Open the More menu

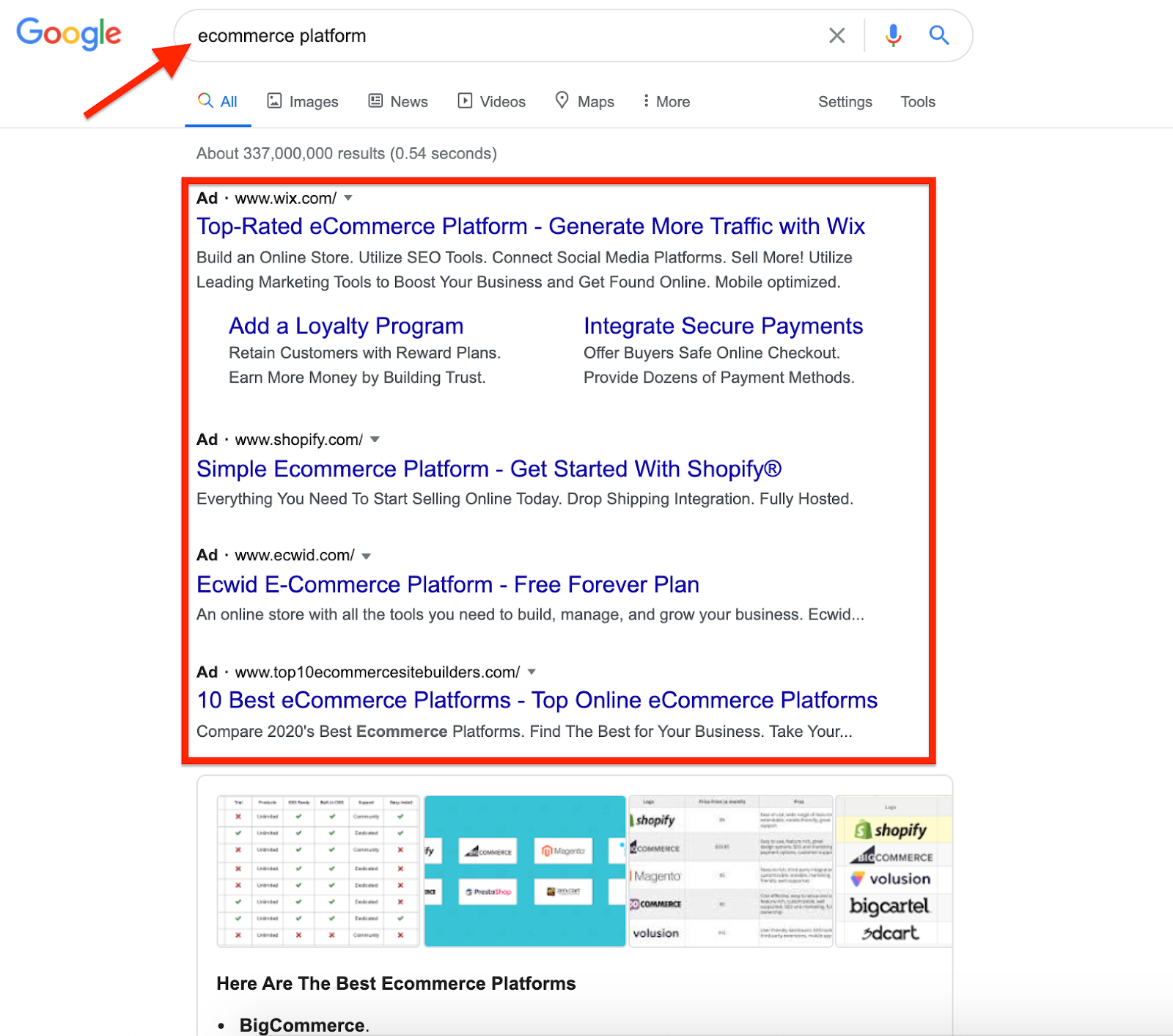point(666,101)
